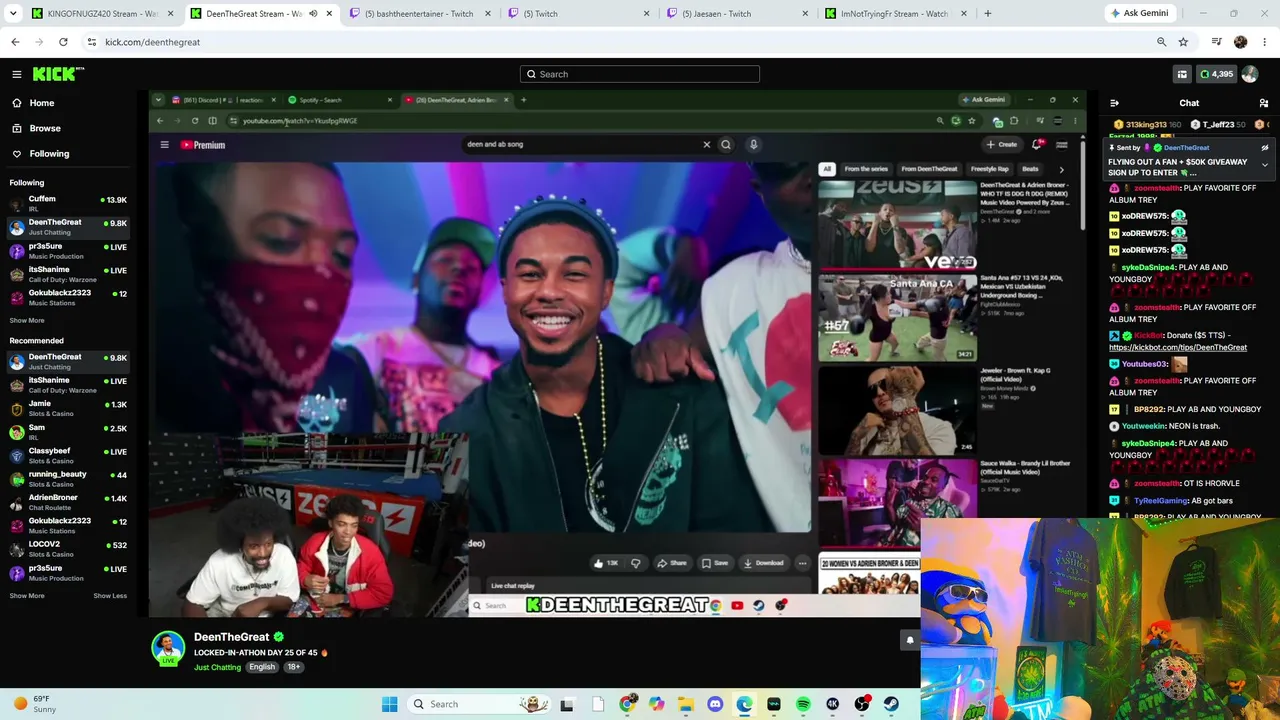Open the weather widget showing 69°F Sunny
1280x720 pixels.
35,704
